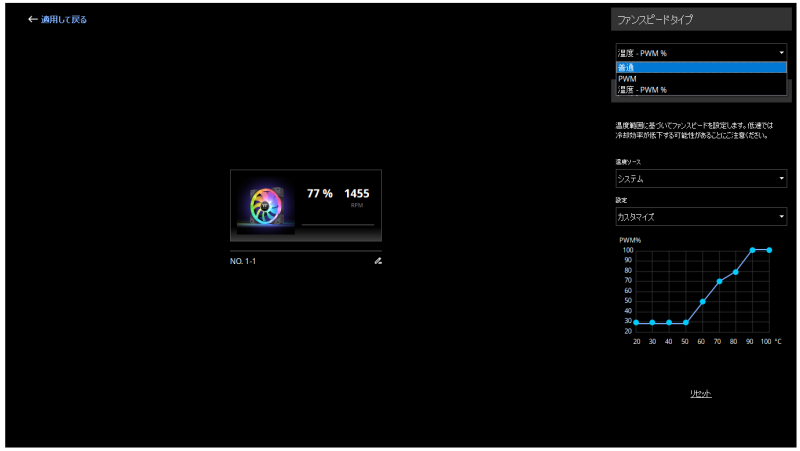The width and height of the screenshot is (800, 451).
Task: Click the RGB fan image thumbnail
Action: (x=272, y=204)
